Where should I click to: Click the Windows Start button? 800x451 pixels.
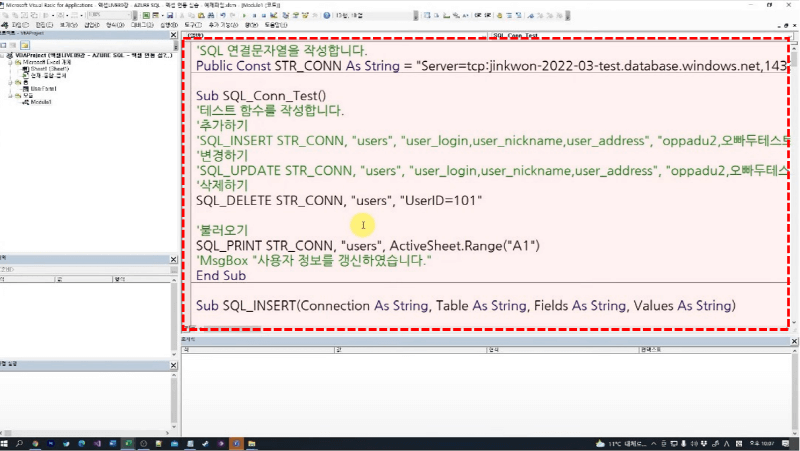[5, 444]
